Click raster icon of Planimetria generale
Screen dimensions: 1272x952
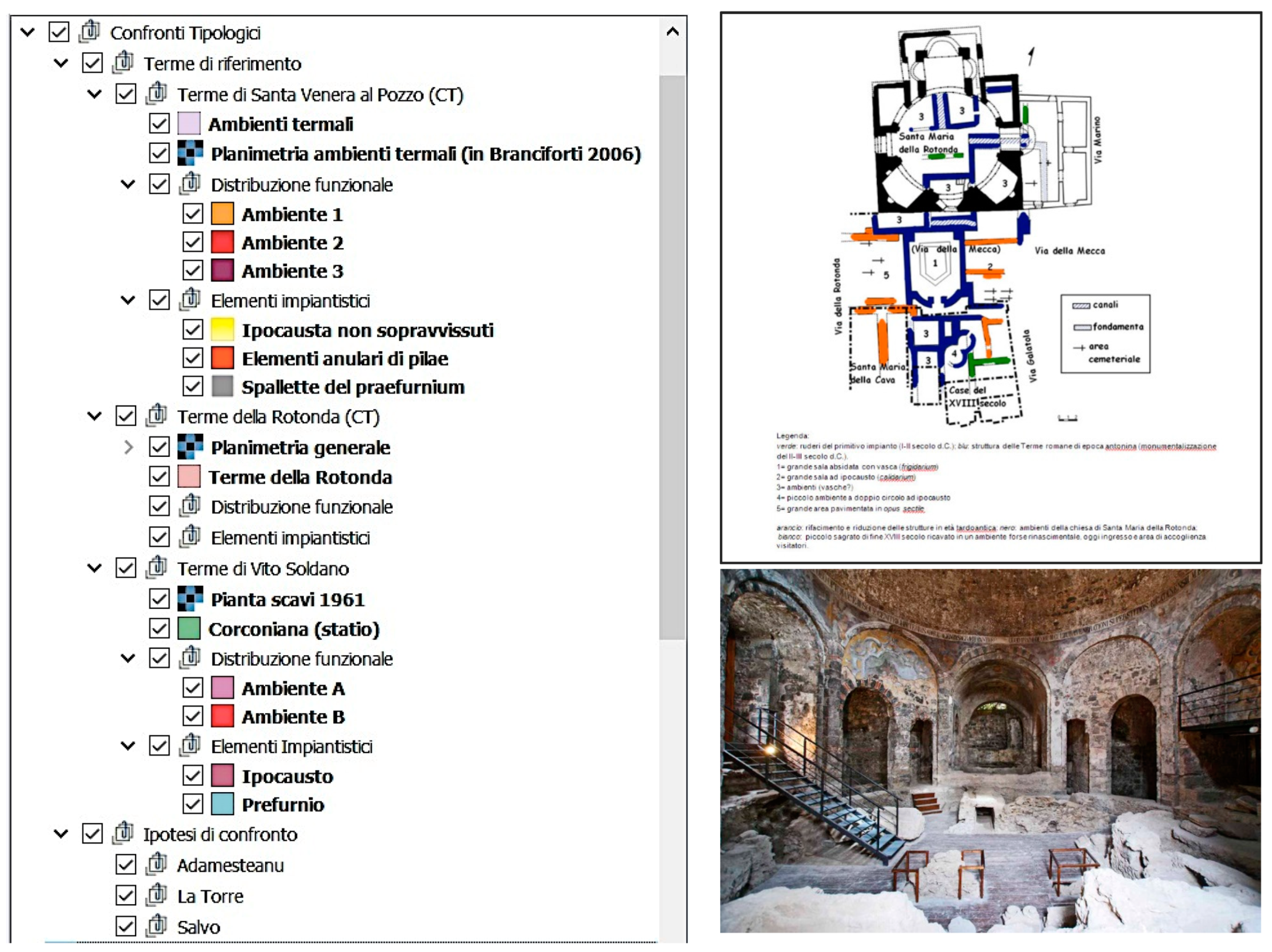pyautogui.click(x=190, y=446)
